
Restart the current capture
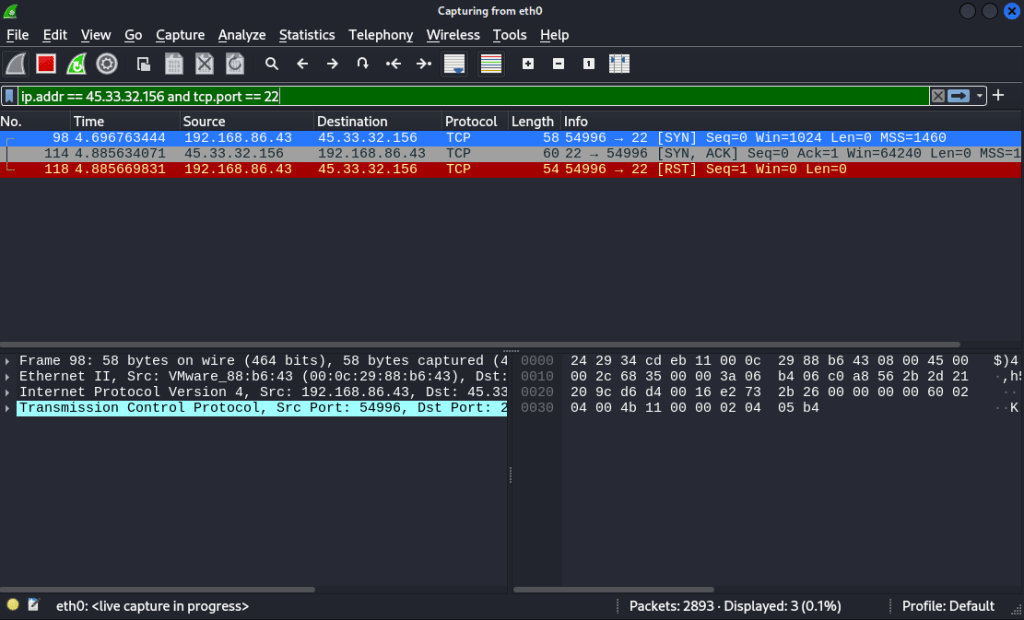coord(76,64)
